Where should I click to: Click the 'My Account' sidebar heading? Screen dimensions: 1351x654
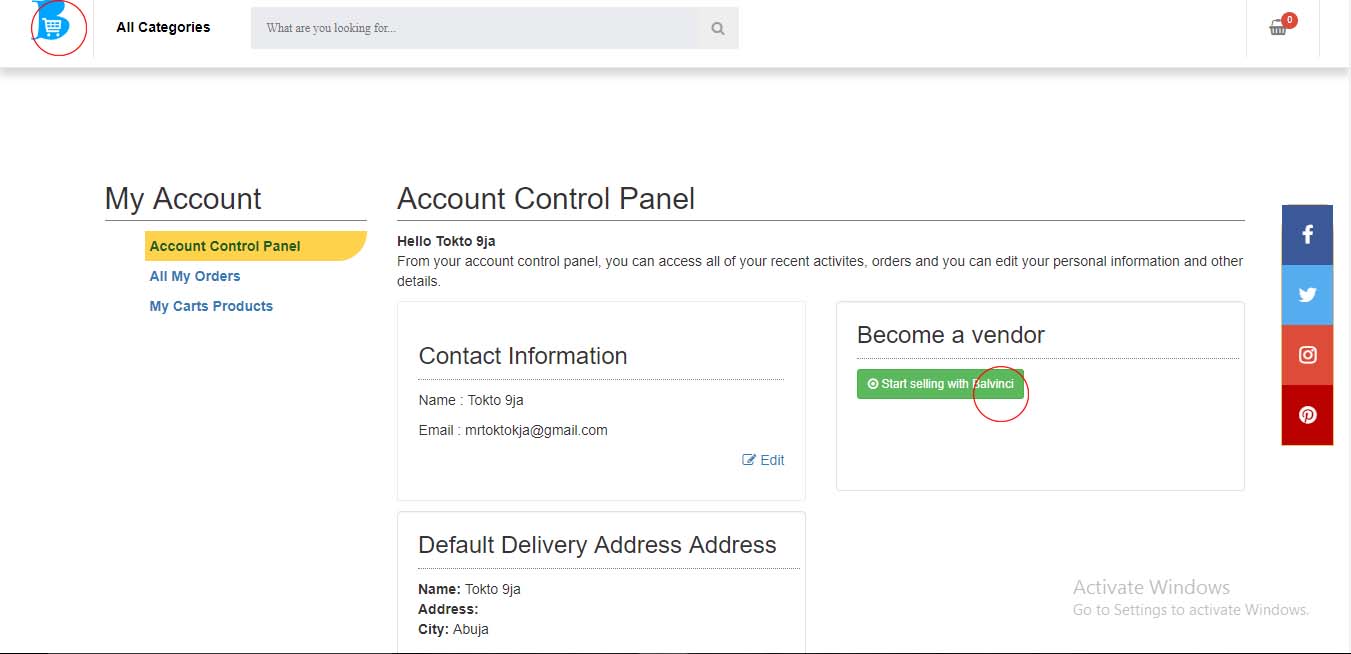pos(183,199)
